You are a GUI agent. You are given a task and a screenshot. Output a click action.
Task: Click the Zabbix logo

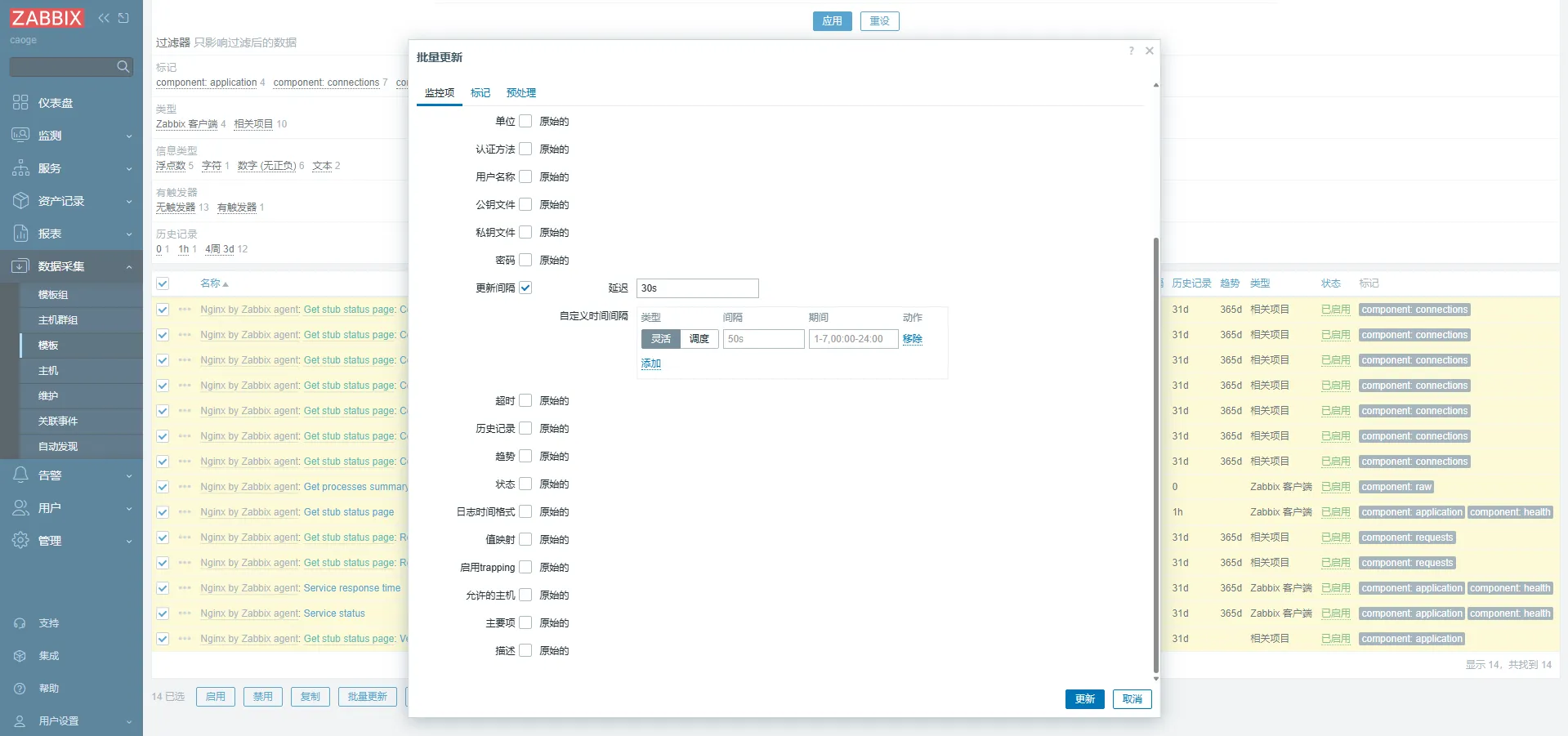point(47,18)
